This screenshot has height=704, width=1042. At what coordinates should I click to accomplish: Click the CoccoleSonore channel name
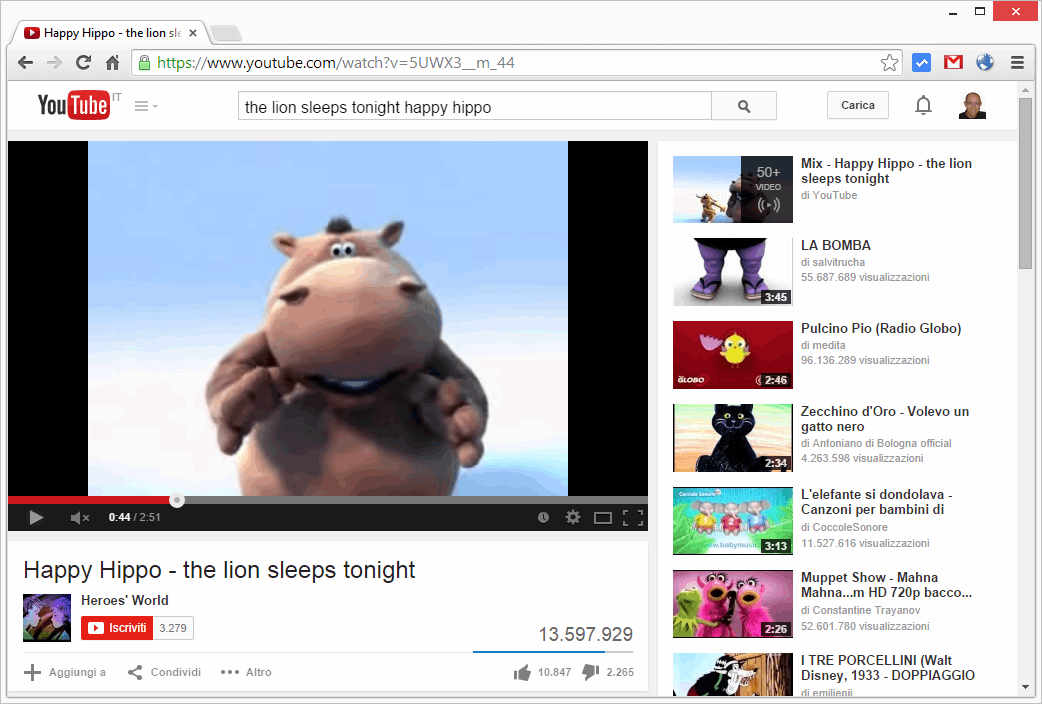pos(850,527)
